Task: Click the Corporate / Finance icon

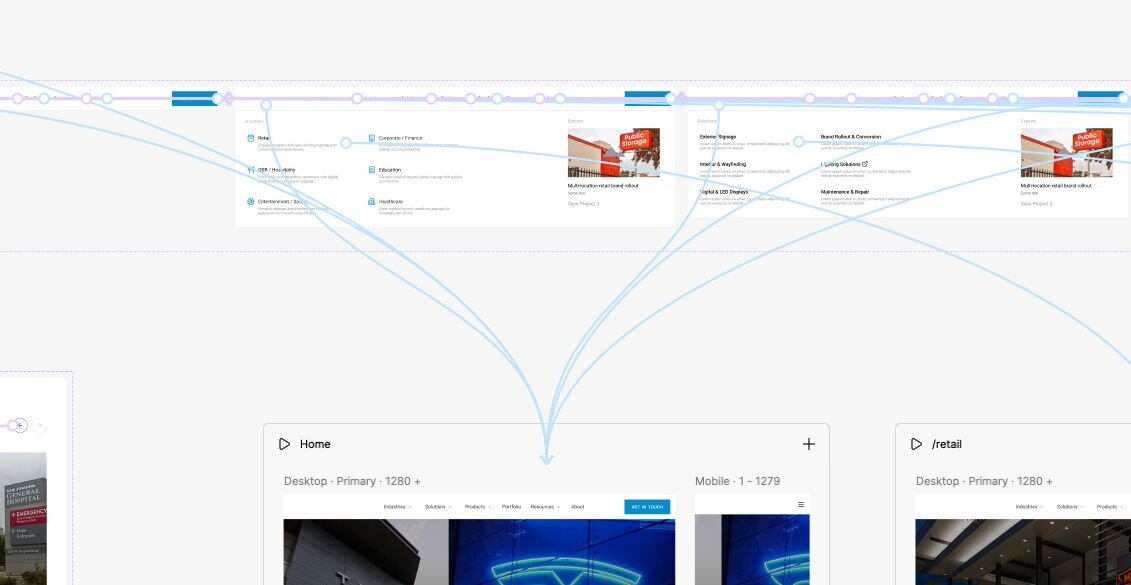Action: click(x=371, y=138)
